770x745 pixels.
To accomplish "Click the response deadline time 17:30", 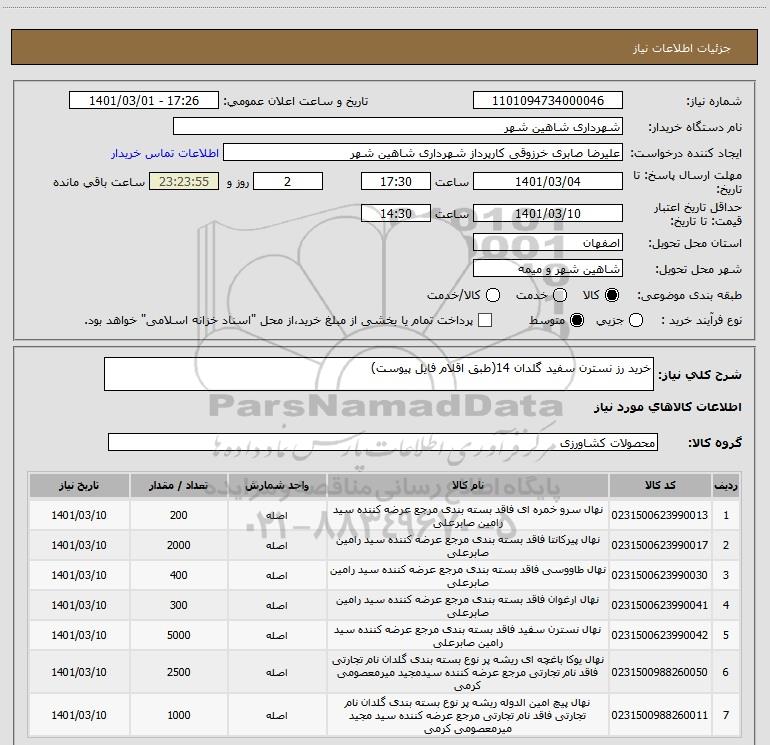I will pyautogui.click(x=396, y=181).
